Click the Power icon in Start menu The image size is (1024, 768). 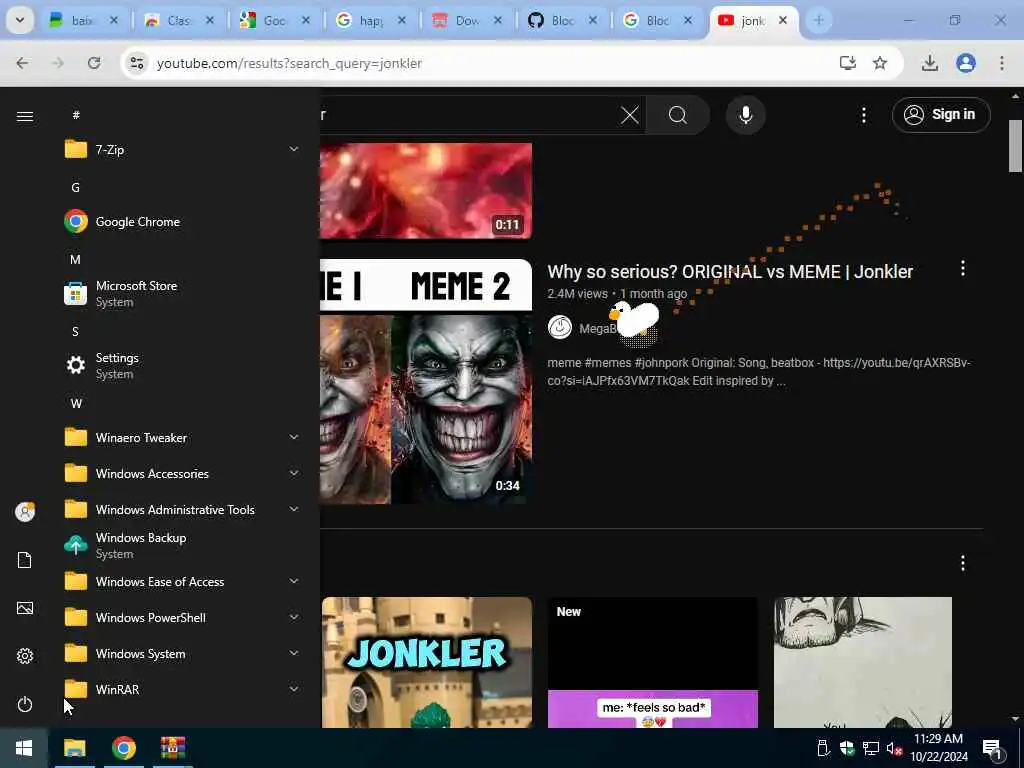click(25, 704)
